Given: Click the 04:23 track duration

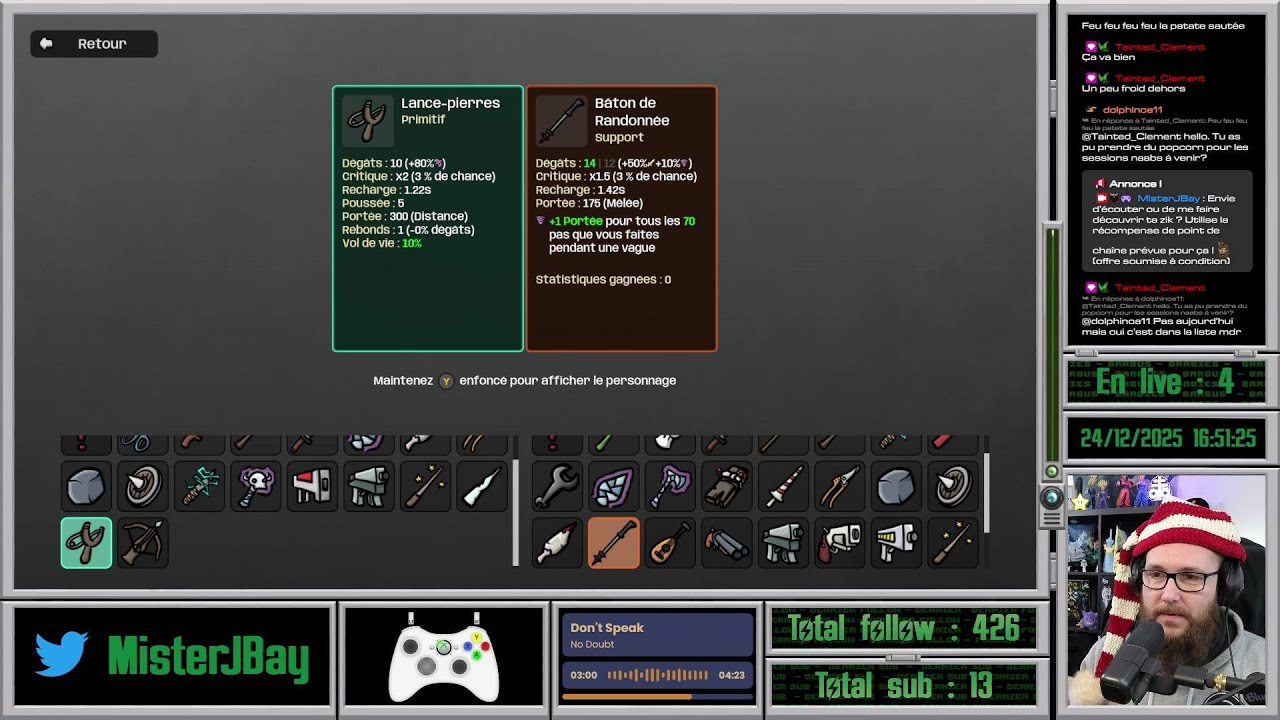Looking at the screenshot, I should coord(731,675).
